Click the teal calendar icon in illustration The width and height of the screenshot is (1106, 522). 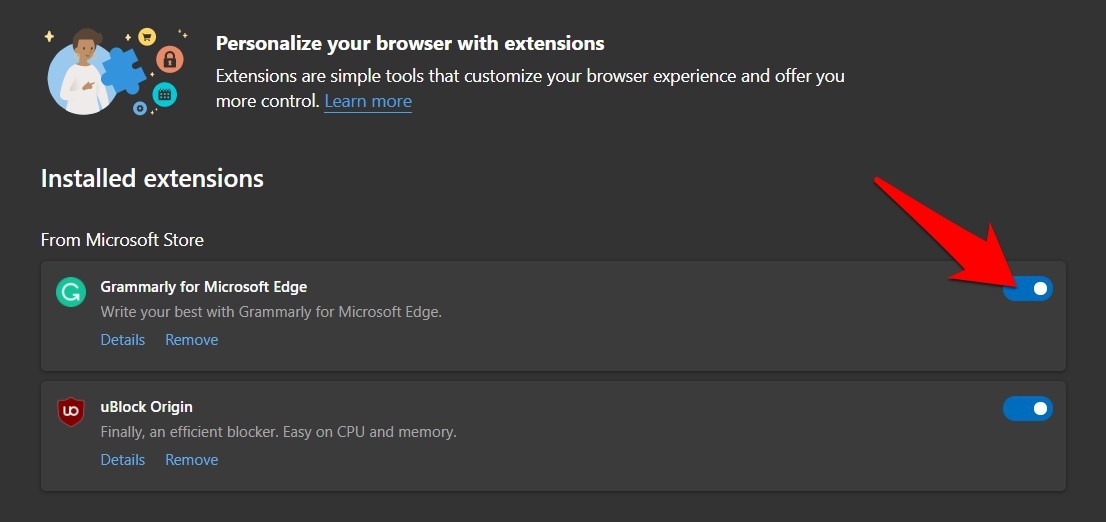pyautogui.click(x=164, y=94)
